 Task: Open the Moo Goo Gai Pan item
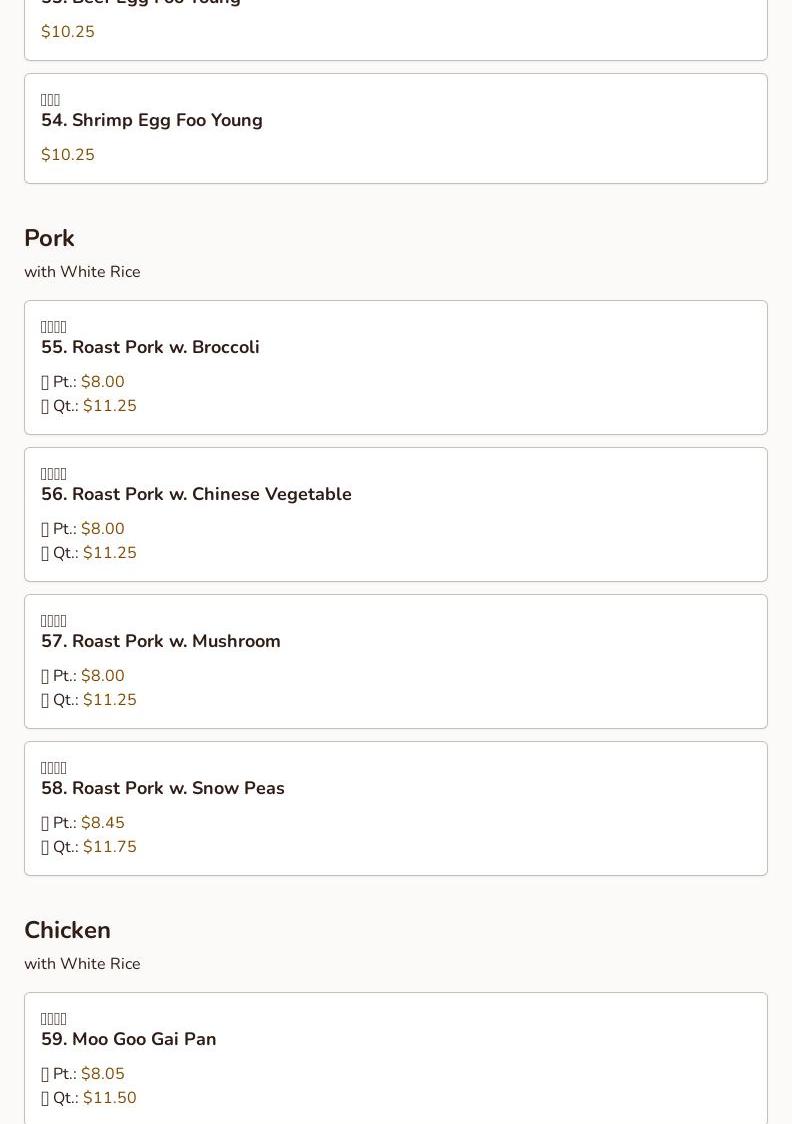click(128, 1039)
